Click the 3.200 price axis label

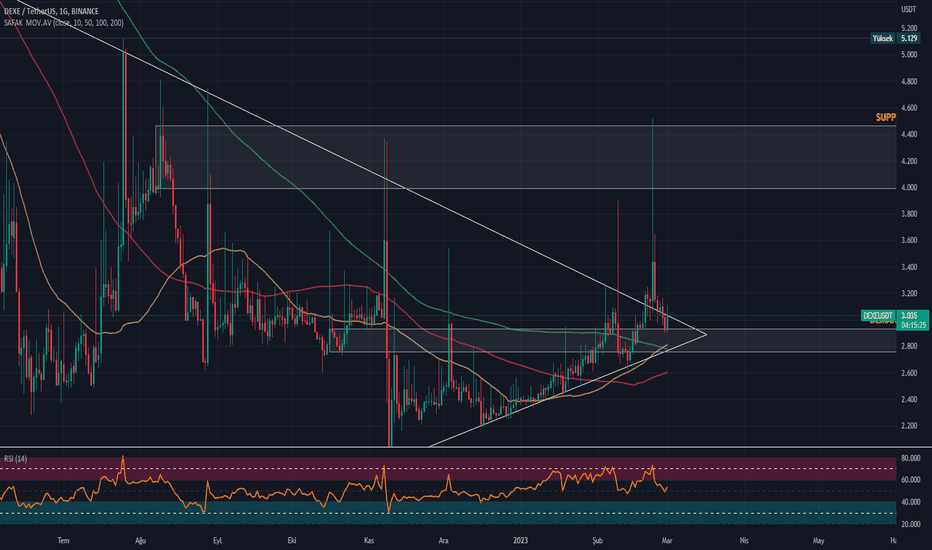pos(909,293)
